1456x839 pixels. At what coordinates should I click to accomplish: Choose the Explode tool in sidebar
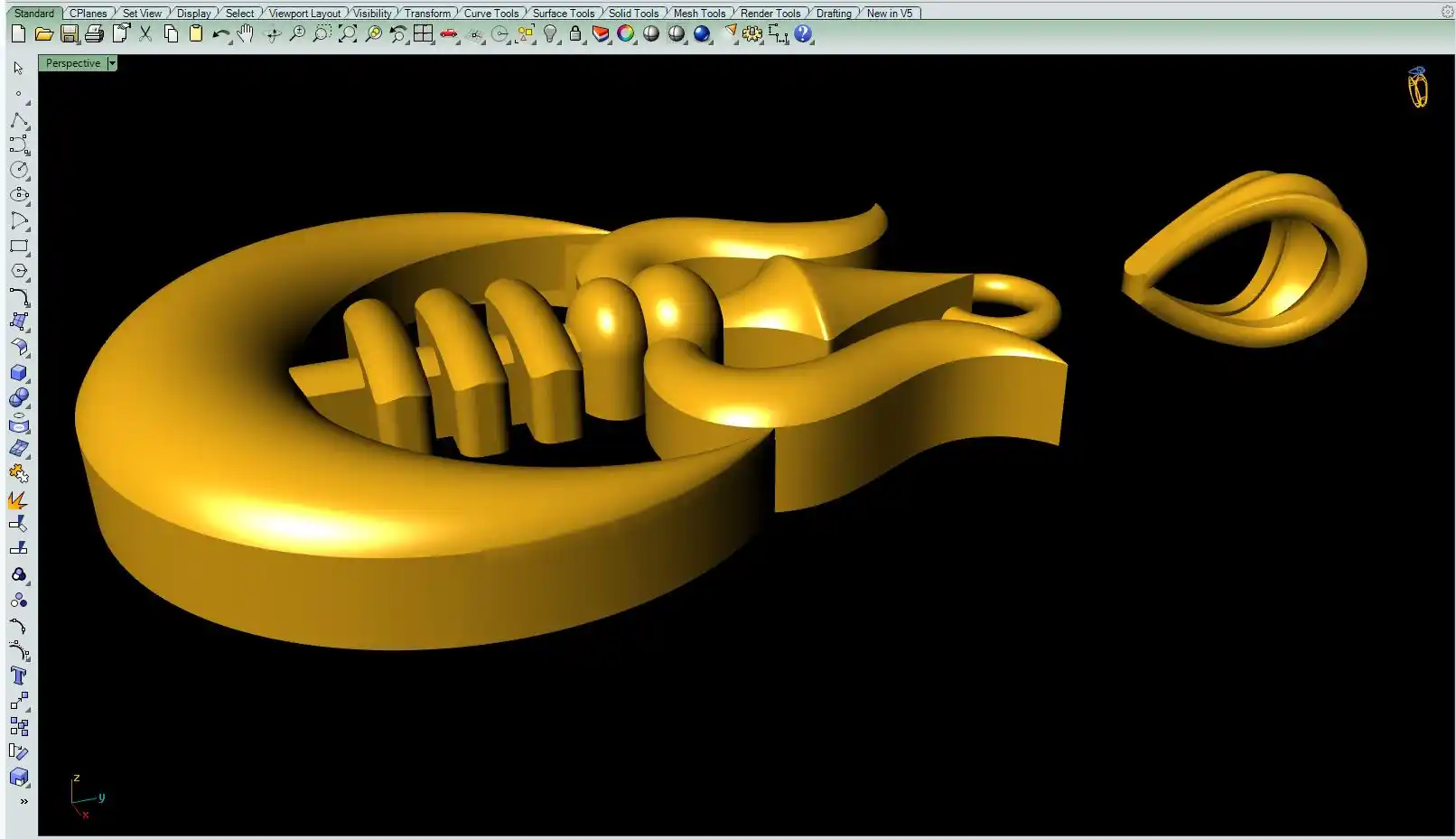click(x=18, y=499)
